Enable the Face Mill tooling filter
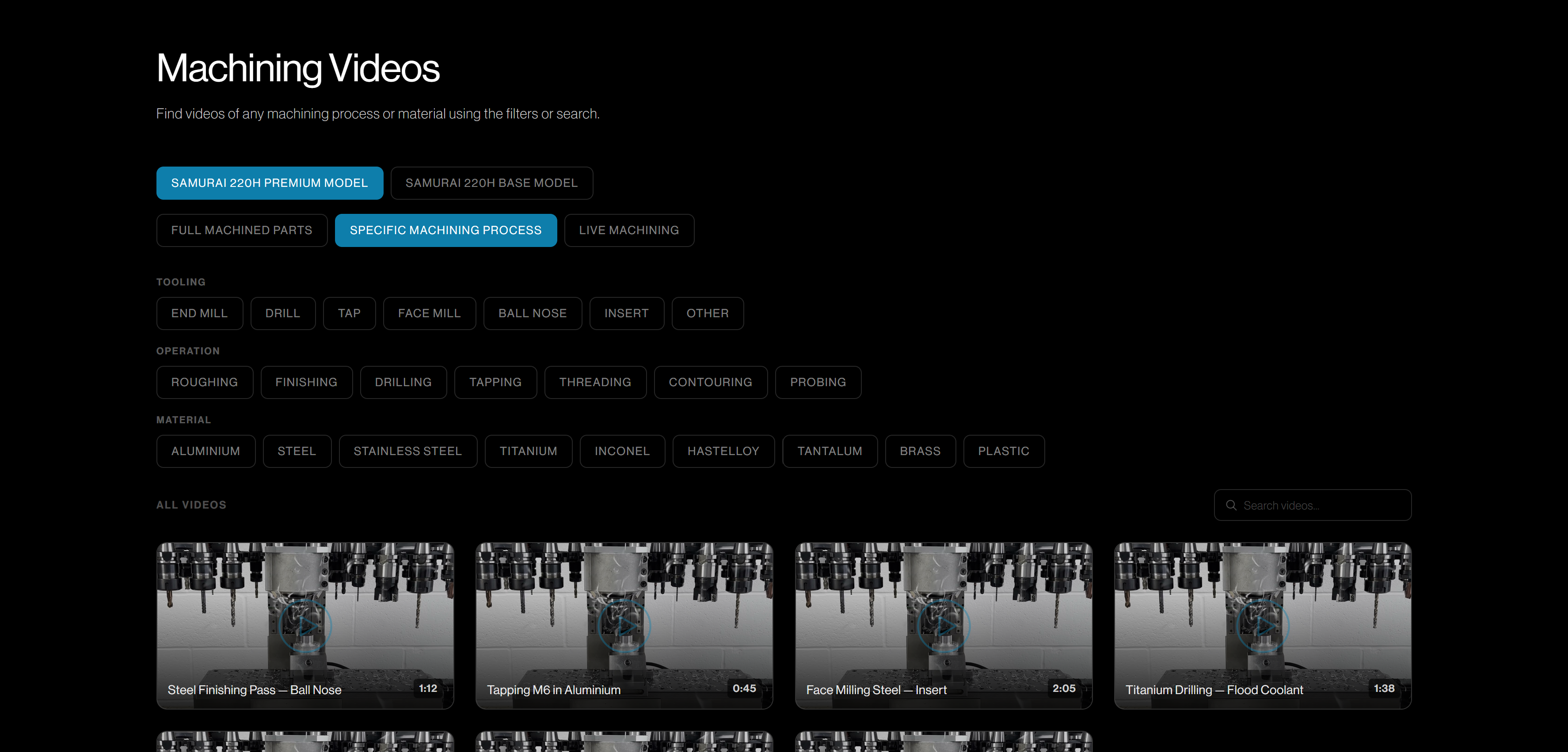Viewport: 1568px width, 752px height. 430,313
